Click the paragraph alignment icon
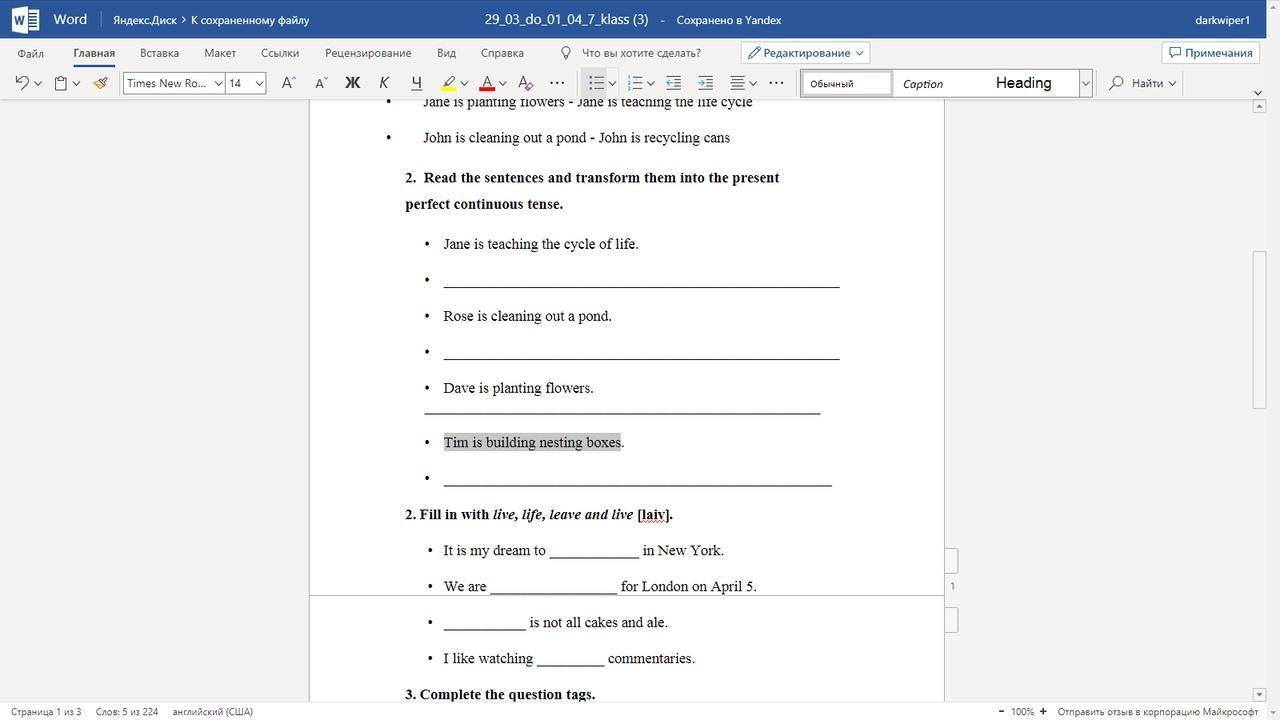1280x720 pixels. 737,83
